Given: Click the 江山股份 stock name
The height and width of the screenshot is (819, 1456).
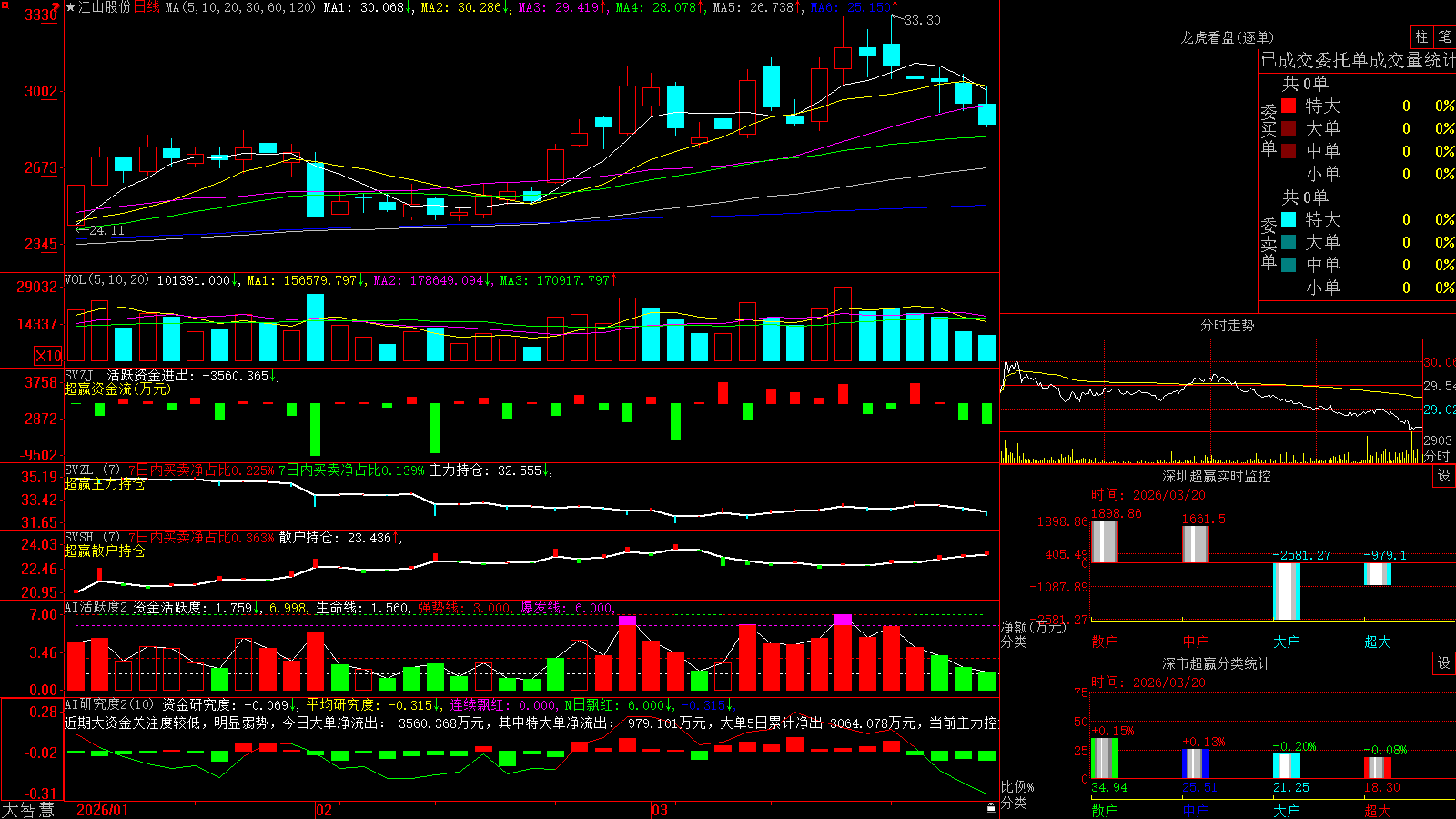Looking at the screenshot, I should (105, 7).
